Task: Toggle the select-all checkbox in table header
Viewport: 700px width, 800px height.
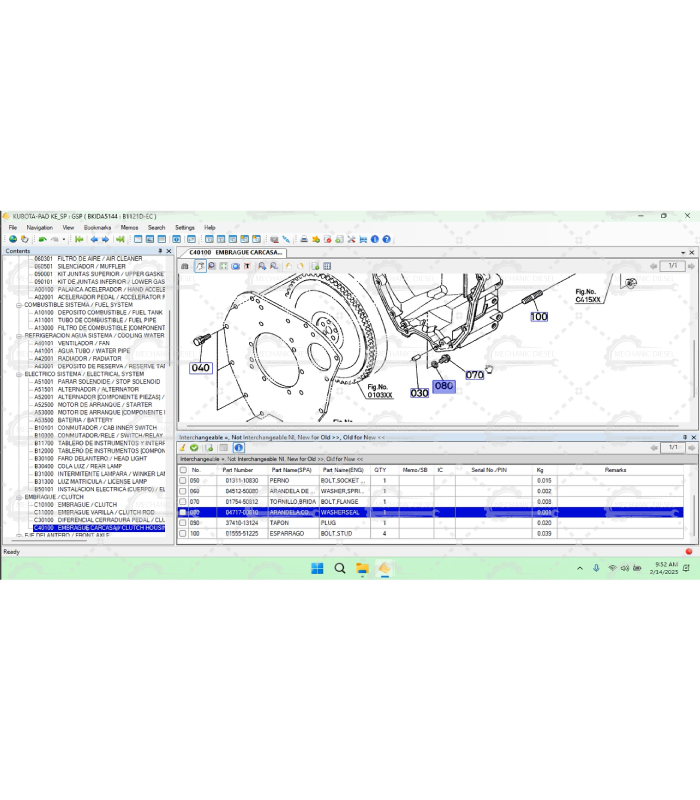Action: [x=182, y=470]
